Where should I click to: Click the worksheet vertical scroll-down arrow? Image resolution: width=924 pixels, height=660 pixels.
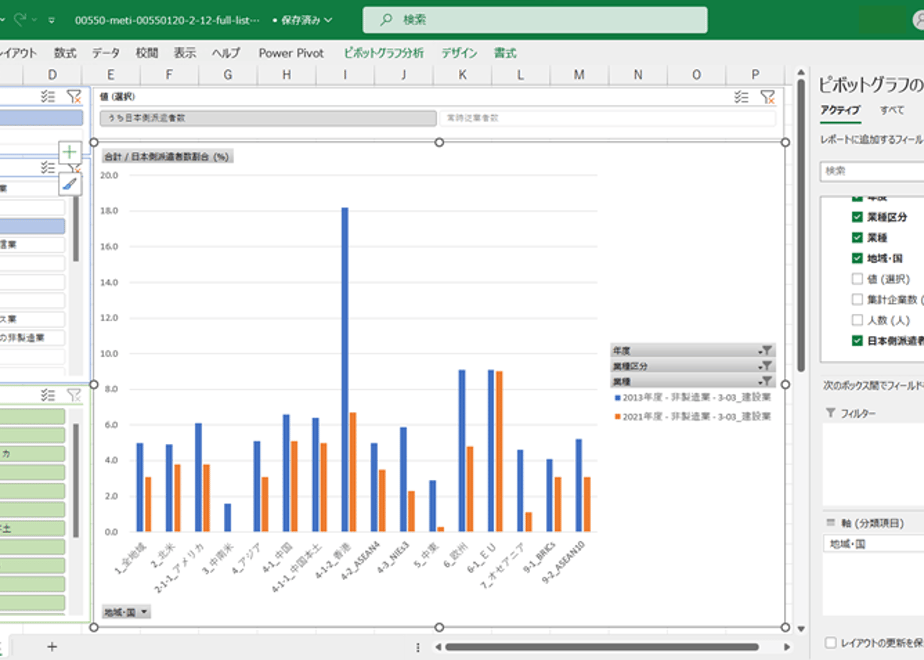(x=801, y=629)
